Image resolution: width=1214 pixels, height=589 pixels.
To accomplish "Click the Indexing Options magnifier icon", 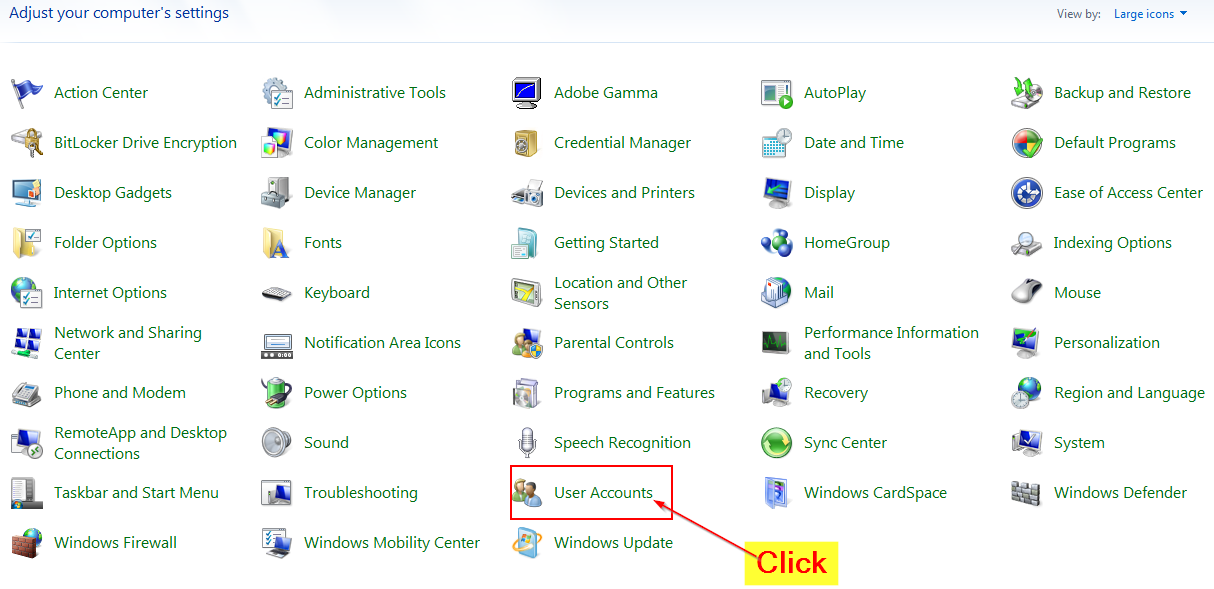I will click(x=1027, y=243).
